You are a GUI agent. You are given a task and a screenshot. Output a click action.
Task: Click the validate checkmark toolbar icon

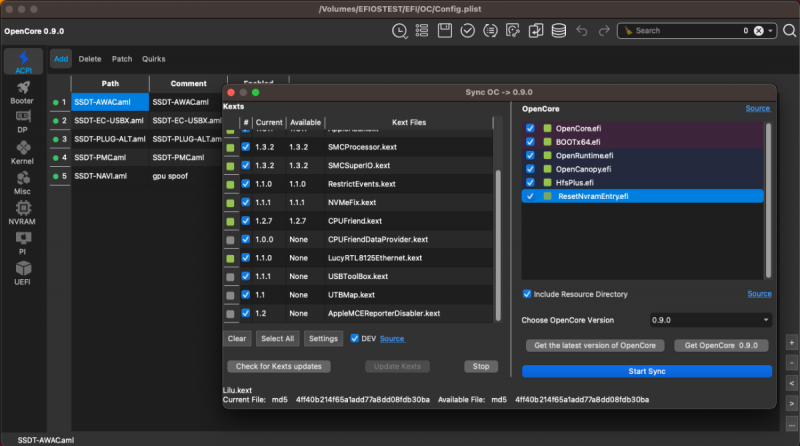pos(468,31)
